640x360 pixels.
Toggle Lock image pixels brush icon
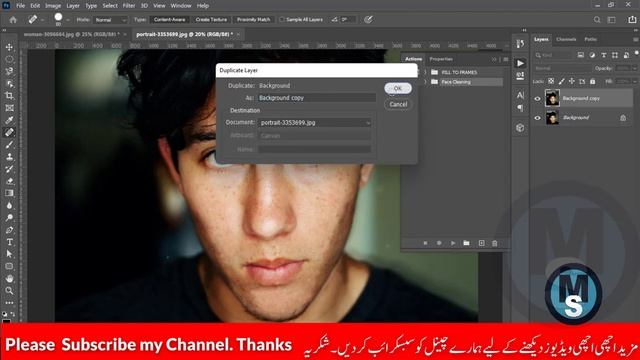click(x=562, y=81)
